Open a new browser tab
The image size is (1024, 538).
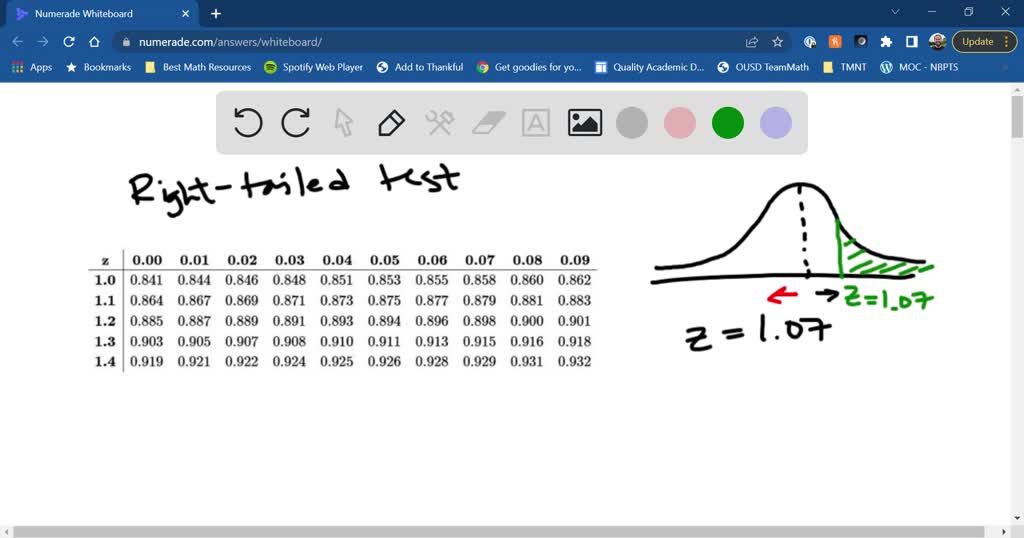pos(216,13)
